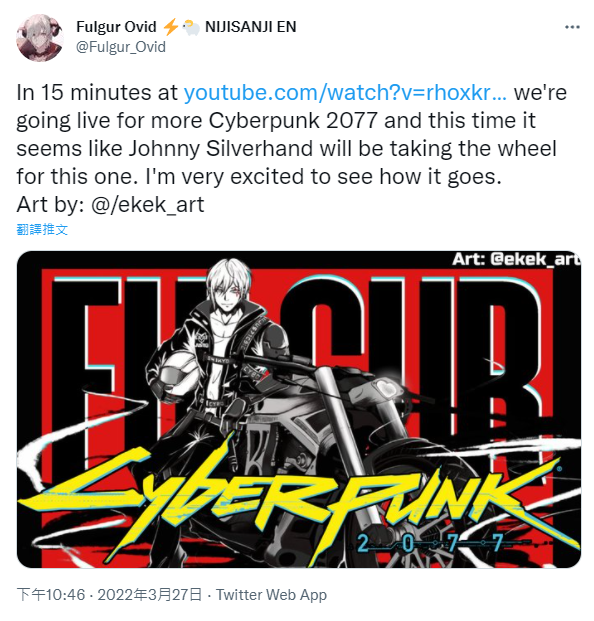Click the blue 2077 numbers in artwork
The image size is (594, 621).
430,543
